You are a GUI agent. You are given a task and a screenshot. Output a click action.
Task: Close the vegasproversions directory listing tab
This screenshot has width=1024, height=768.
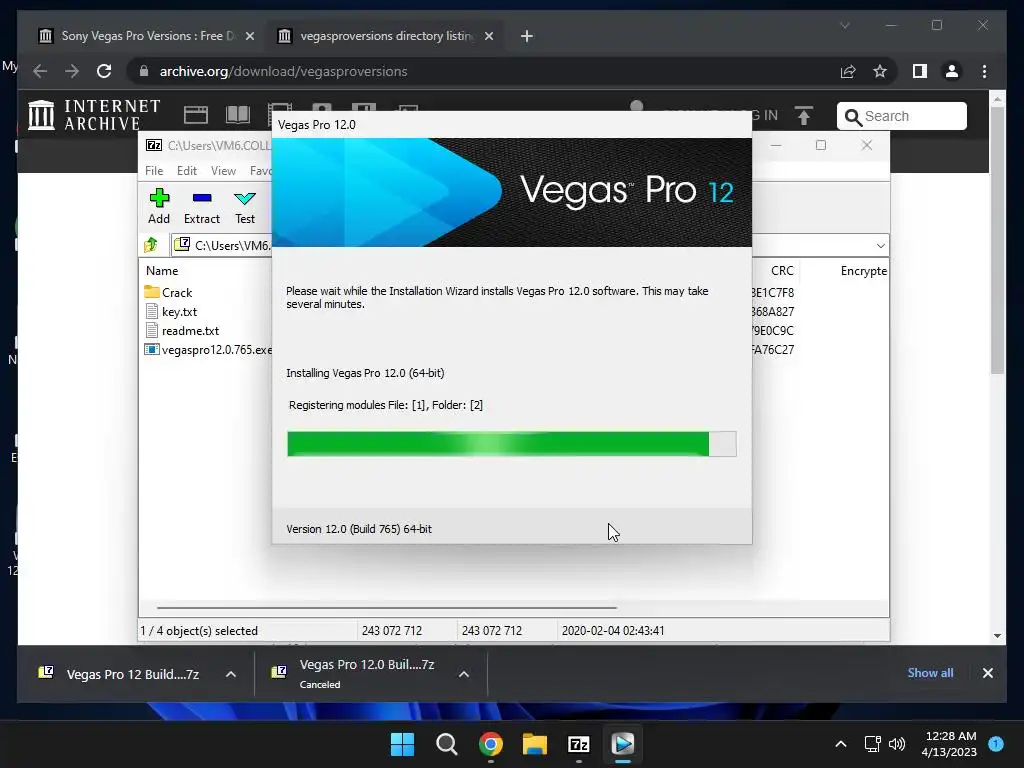click(488, 36)
